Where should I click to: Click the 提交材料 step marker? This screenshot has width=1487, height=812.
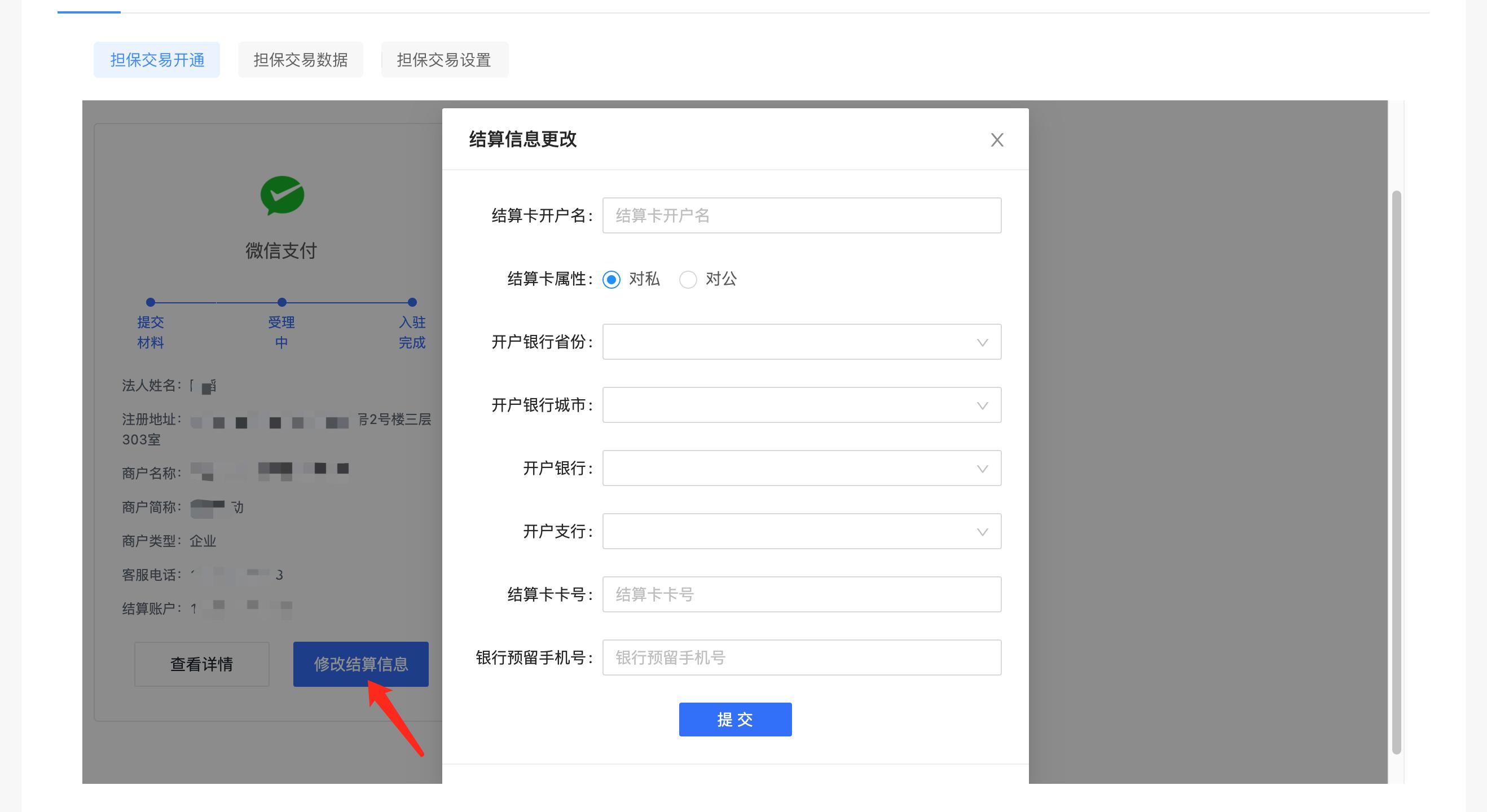(x=151, y=302)
